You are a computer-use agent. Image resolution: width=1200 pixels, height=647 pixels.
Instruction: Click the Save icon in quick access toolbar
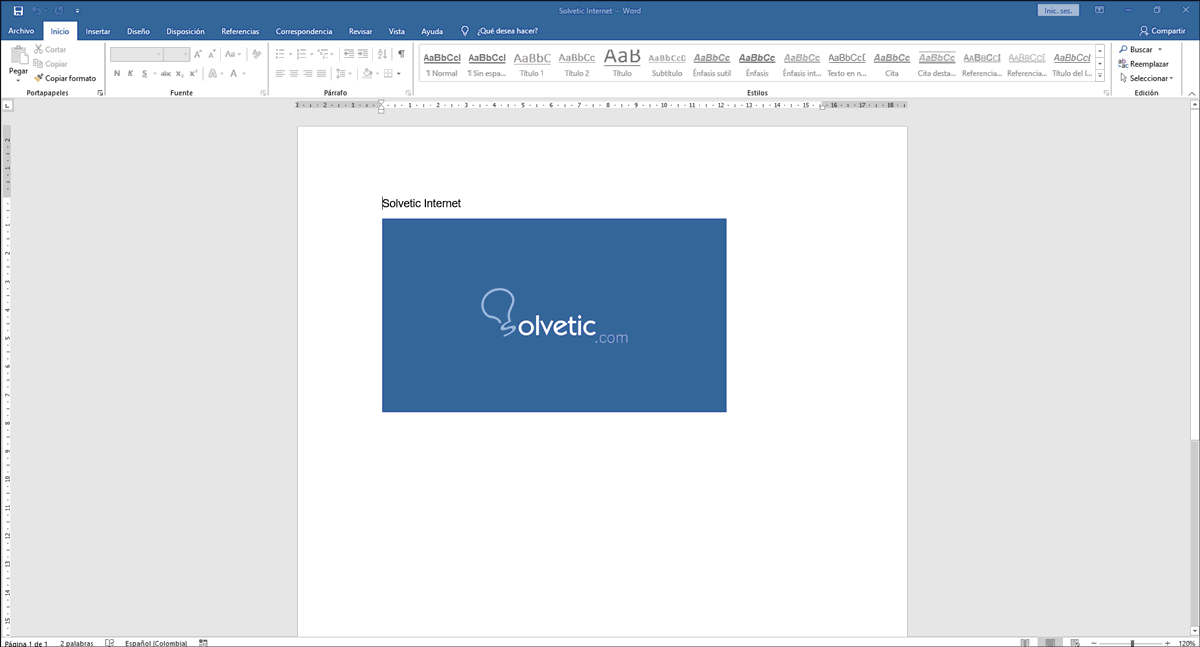click(x=18, y=10)
